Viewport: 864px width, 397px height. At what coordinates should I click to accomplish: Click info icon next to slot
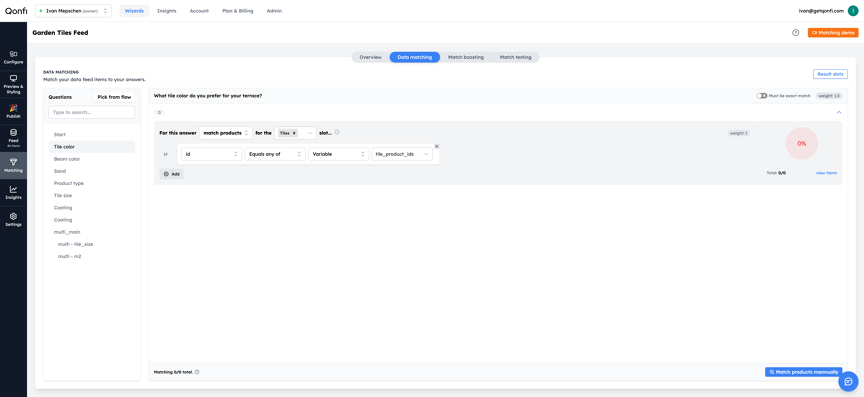tap(337, 132)
